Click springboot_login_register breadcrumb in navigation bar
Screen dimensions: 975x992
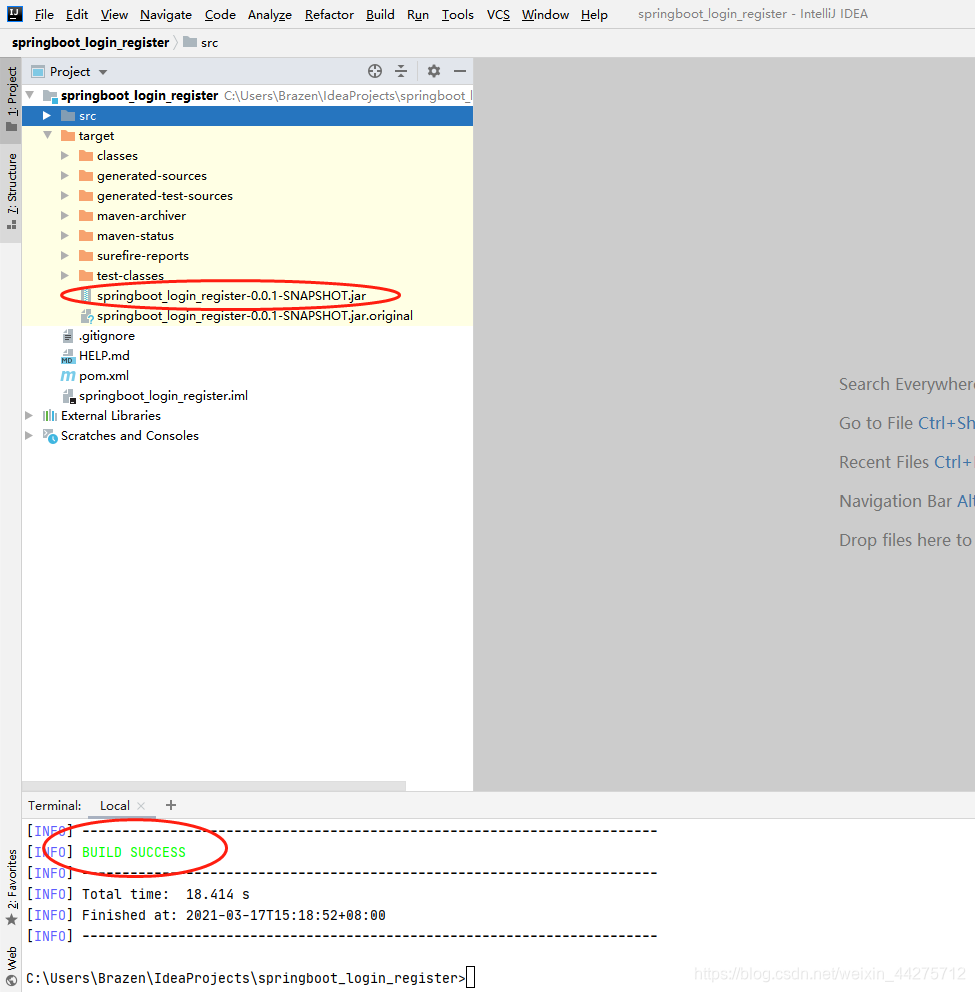pos(90,42)
